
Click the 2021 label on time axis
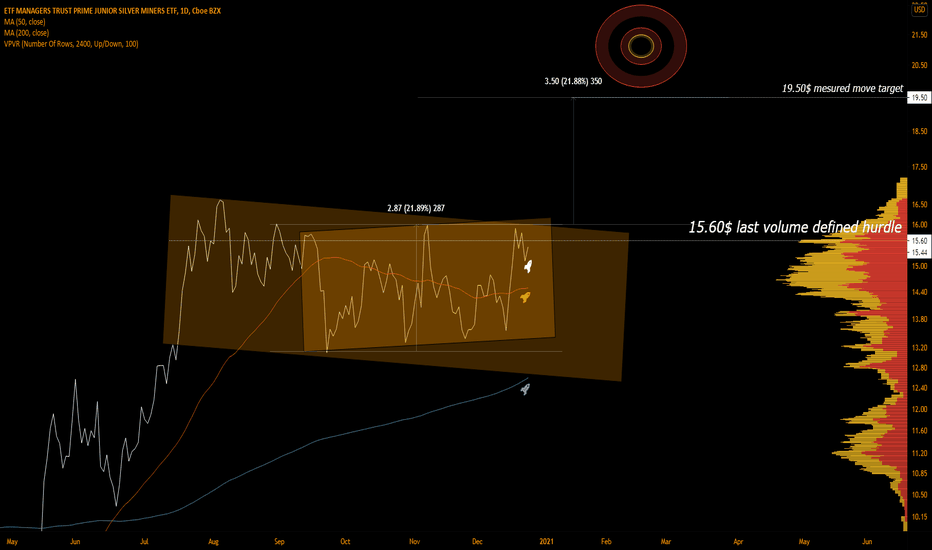546,542
